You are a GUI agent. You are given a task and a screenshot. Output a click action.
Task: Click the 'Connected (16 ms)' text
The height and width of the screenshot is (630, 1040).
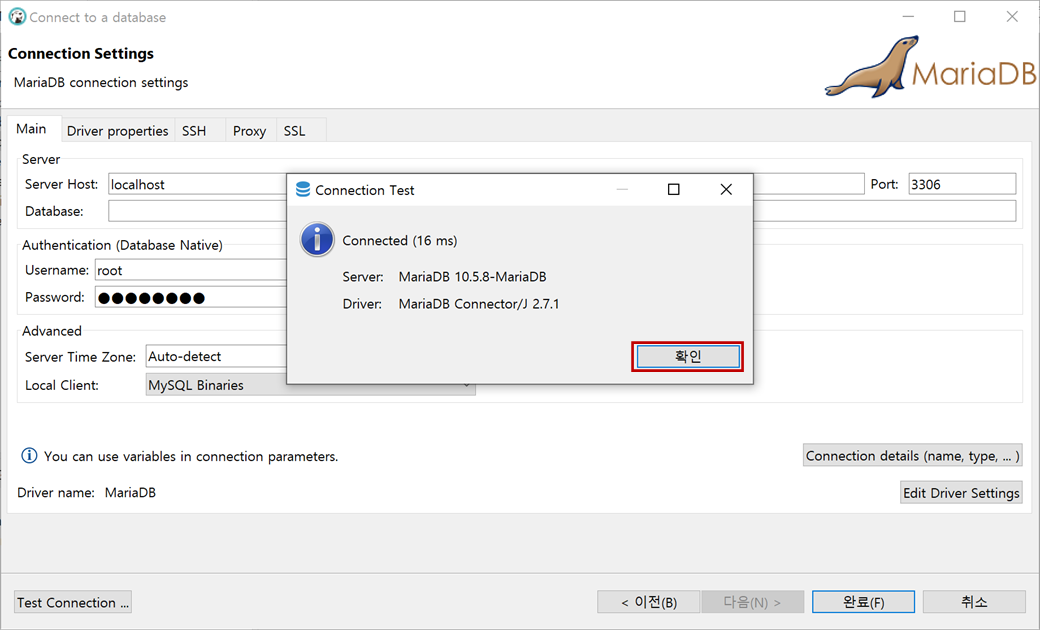(x=399, y=241)
